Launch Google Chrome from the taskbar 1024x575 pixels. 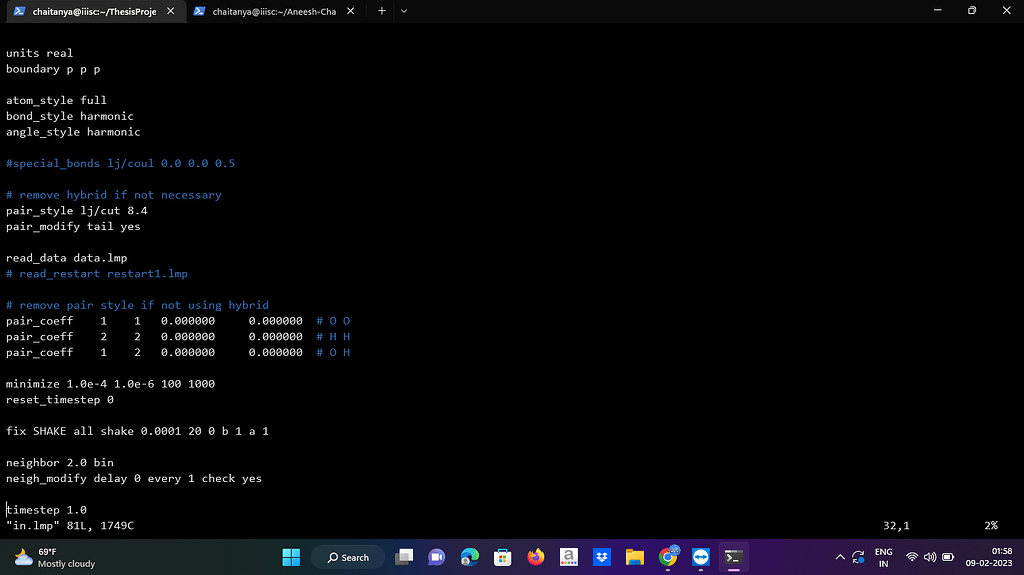[x=668, y=557]
